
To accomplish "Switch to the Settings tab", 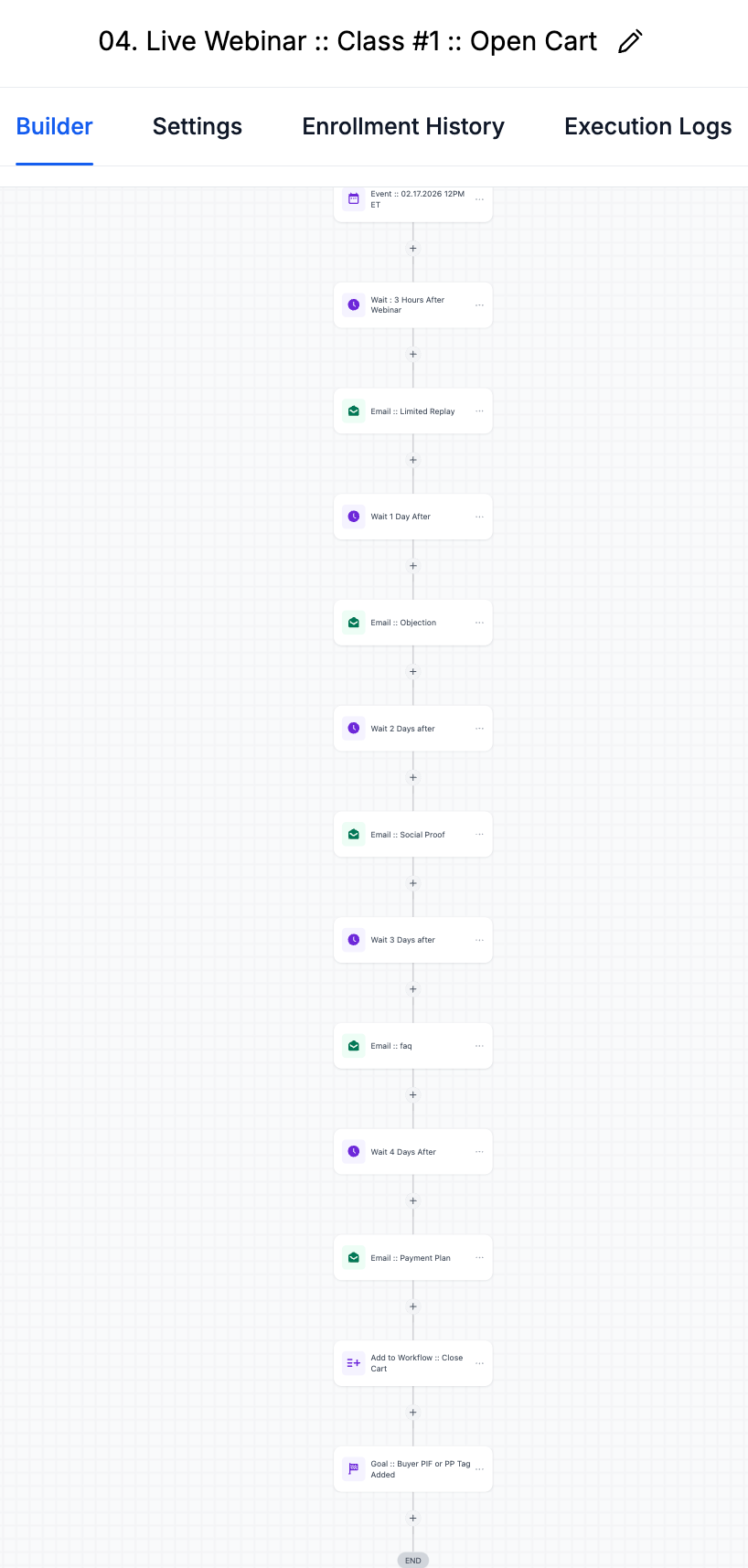I will pyautogui.click(x=198, y=127).
